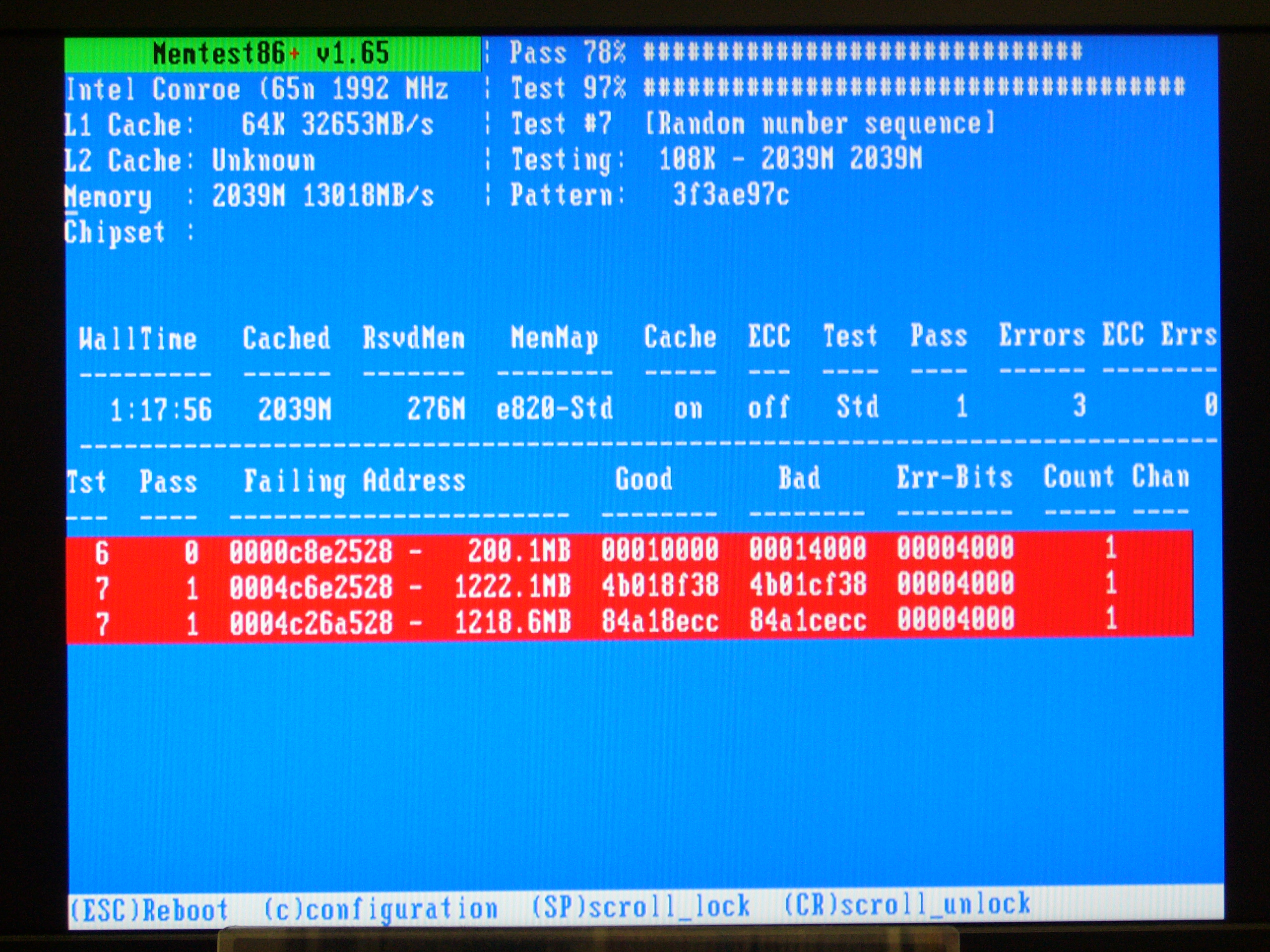The width and height of the screenshot is (1270, 952).
Task: Click the L2 Cache Unknown line
Action: (x=190, y=160)
